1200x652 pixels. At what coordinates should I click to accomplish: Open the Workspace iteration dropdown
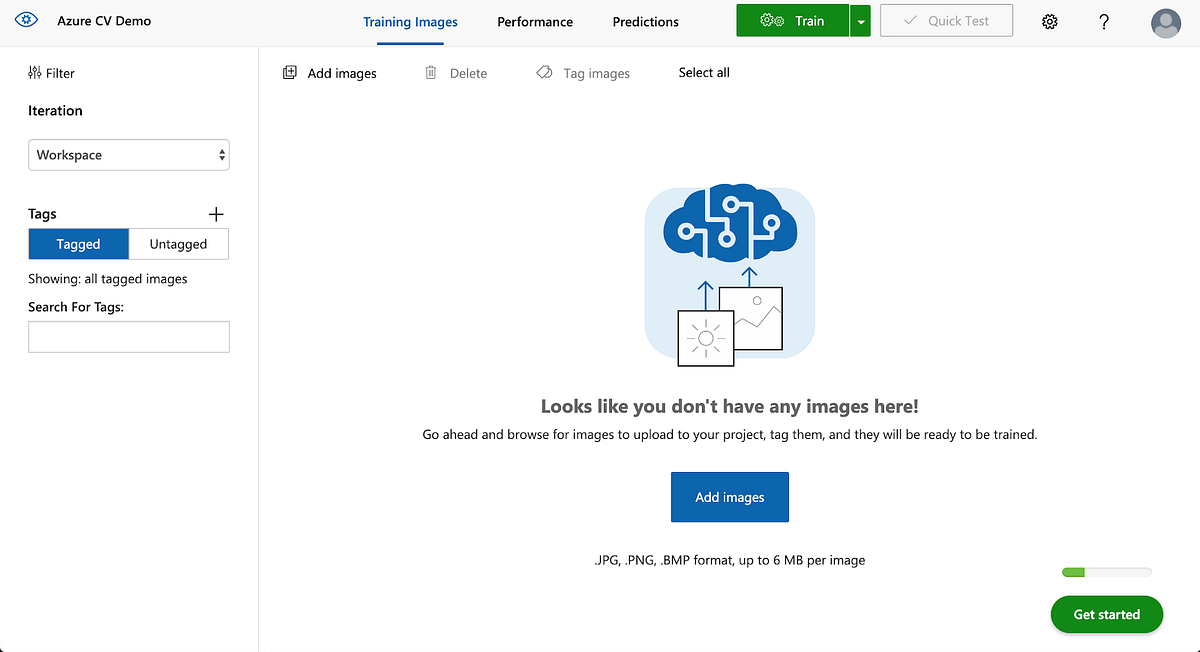(x=128, y=155)
